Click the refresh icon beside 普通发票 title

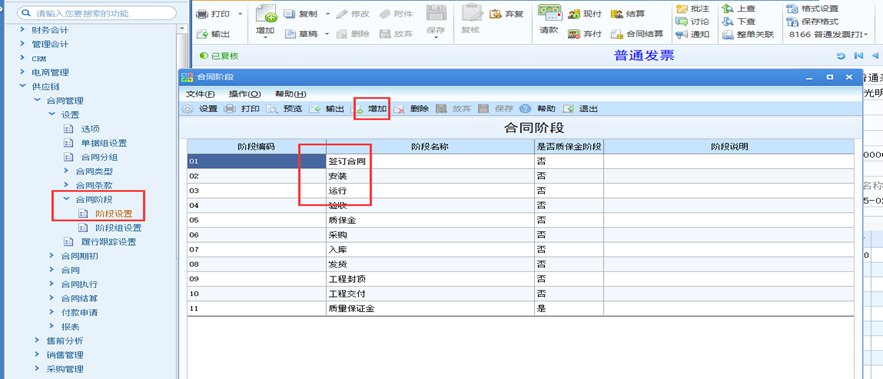(841, 56)
